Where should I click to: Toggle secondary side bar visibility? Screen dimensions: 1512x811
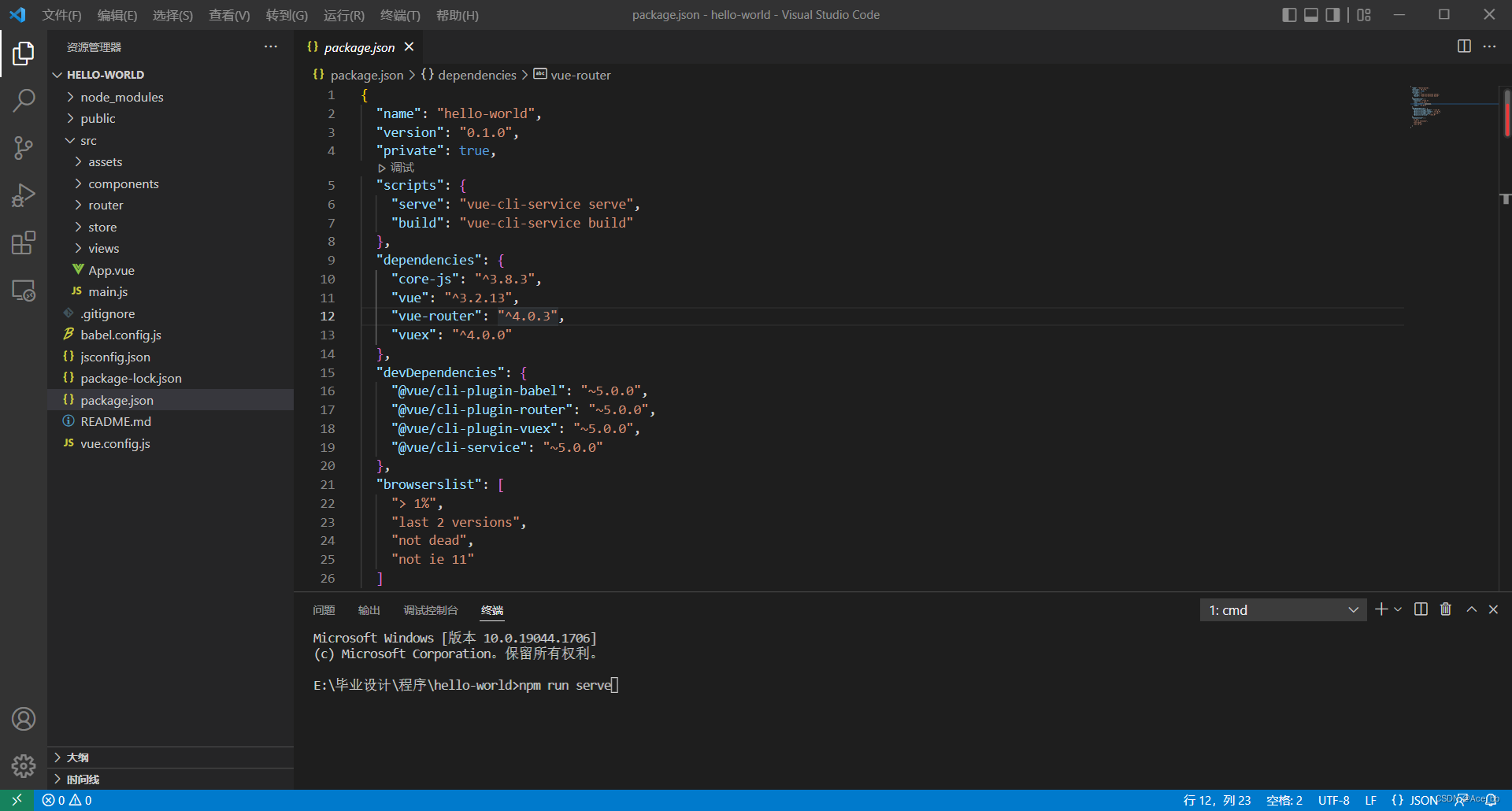point(1332,15)
